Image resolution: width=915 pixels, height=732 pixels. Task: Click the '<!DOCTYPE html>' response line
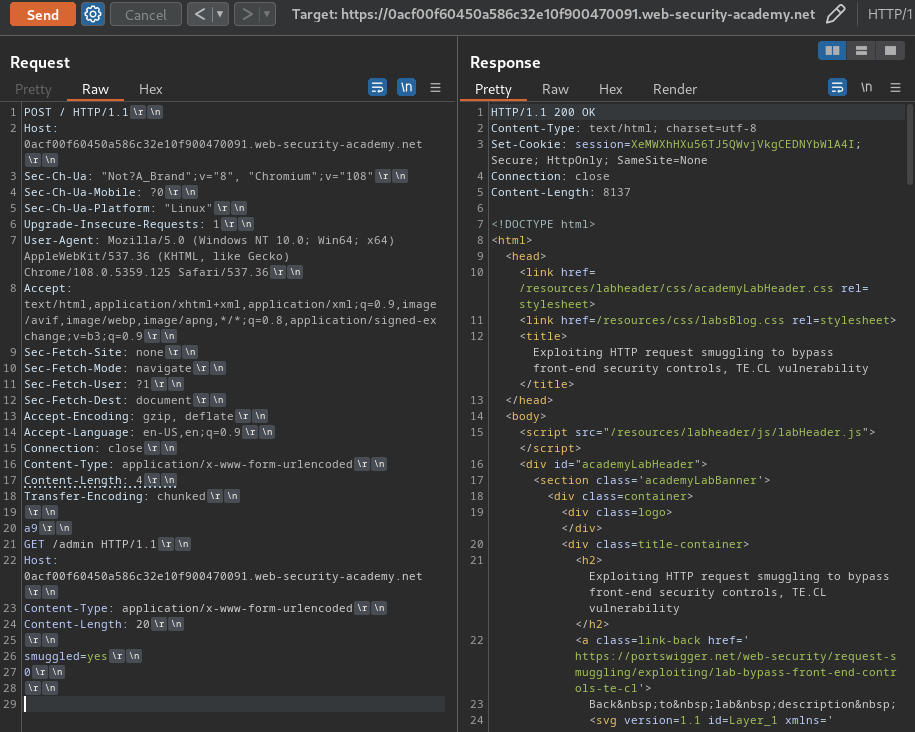pyautogui.click(x=543, y=224)
